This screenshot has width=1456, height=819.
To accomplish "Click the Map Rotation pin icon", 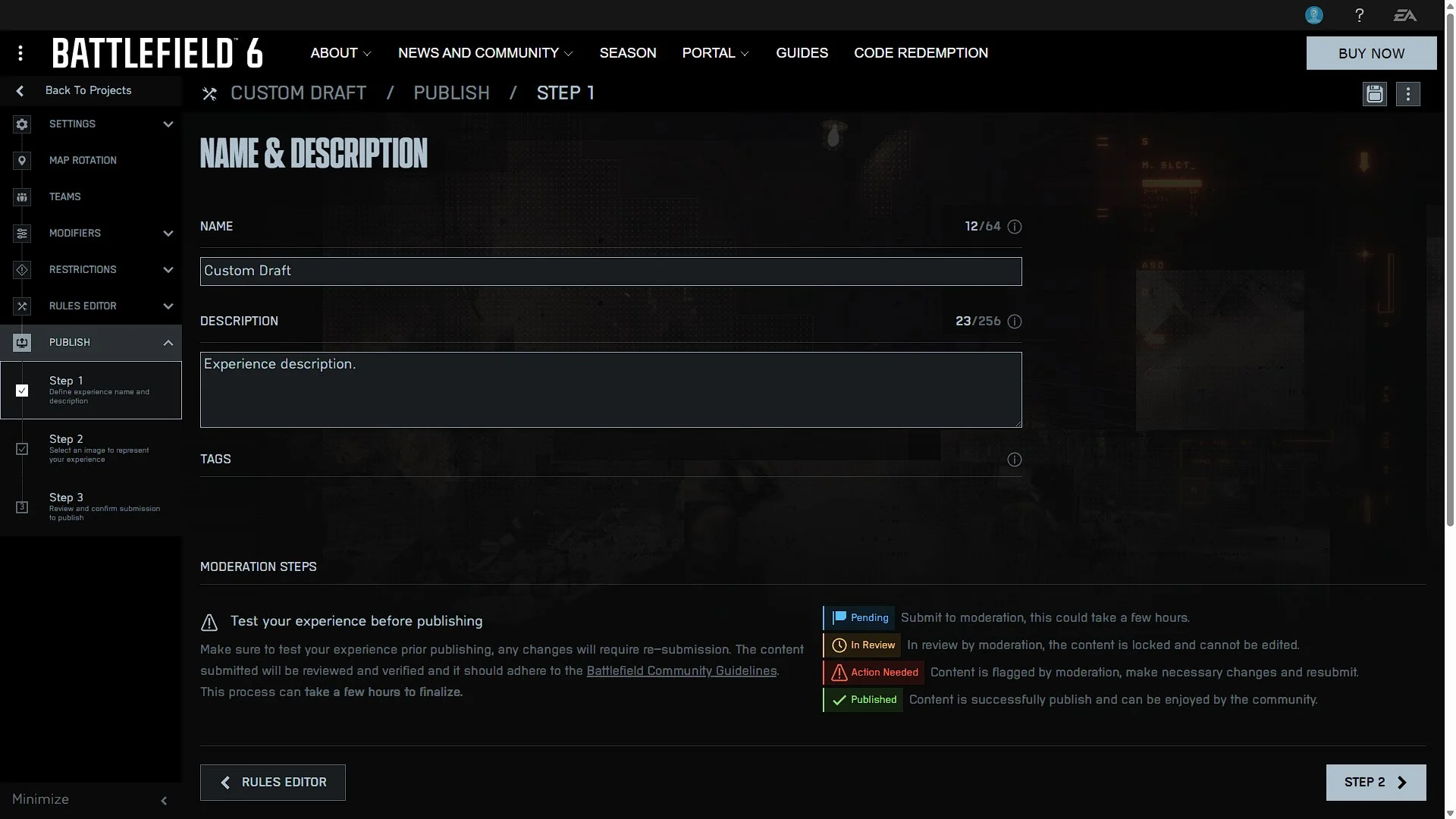I will [x=22, y=161].
